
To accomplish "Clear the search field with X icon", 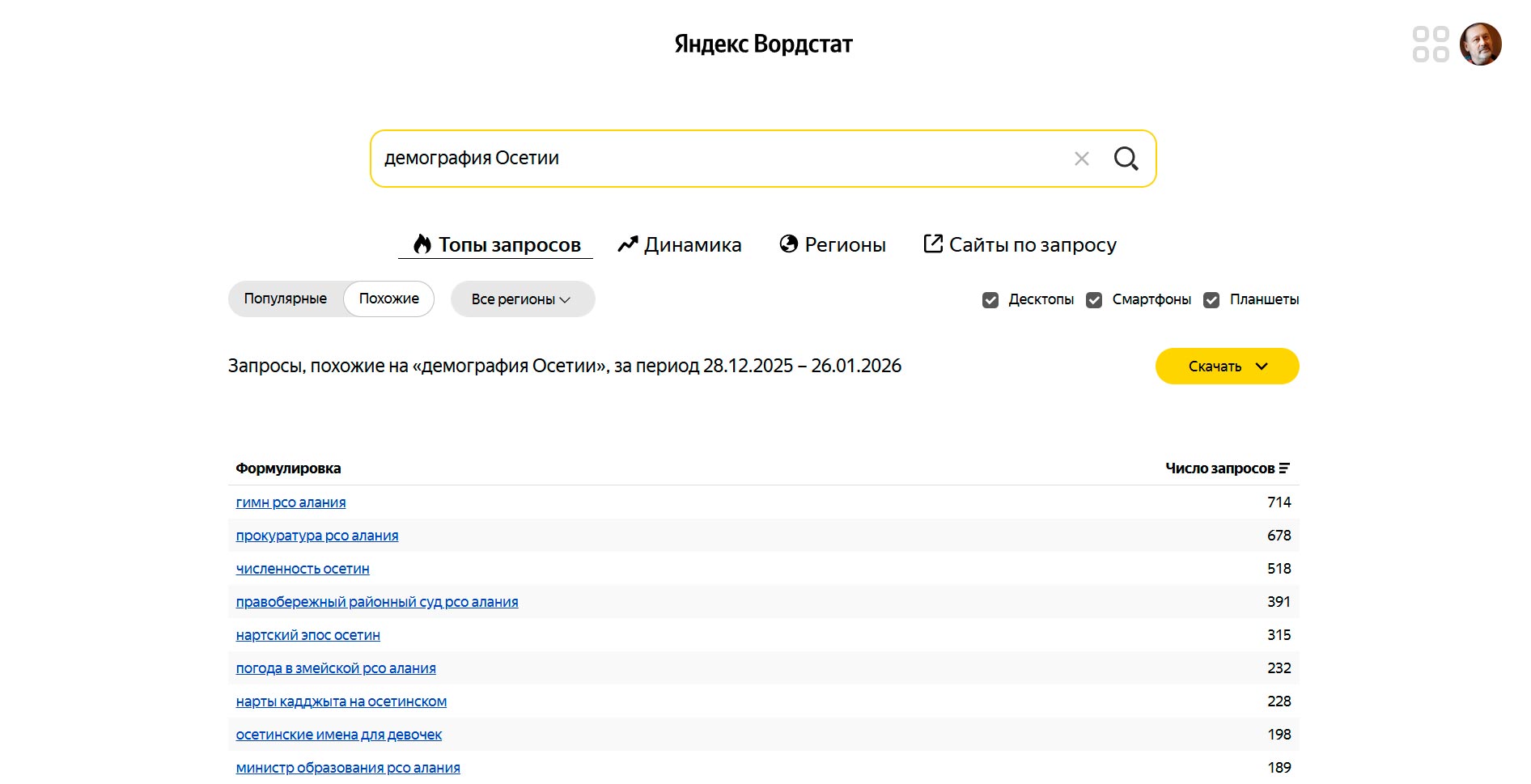I will click(x=1081, y=159).
